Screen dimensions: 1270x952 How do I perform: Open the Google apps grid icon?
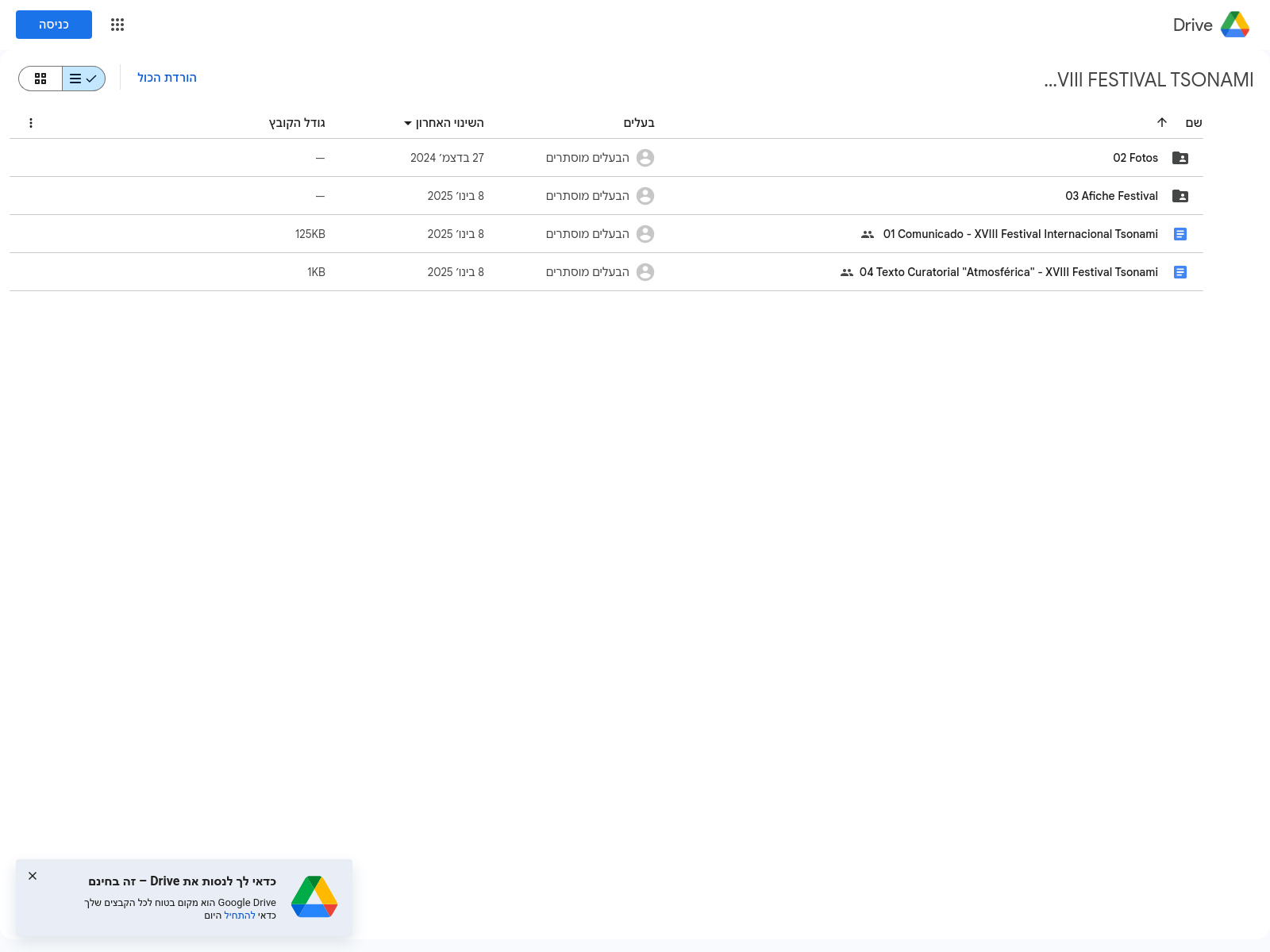pyautogui.click(x=117, y=25)
